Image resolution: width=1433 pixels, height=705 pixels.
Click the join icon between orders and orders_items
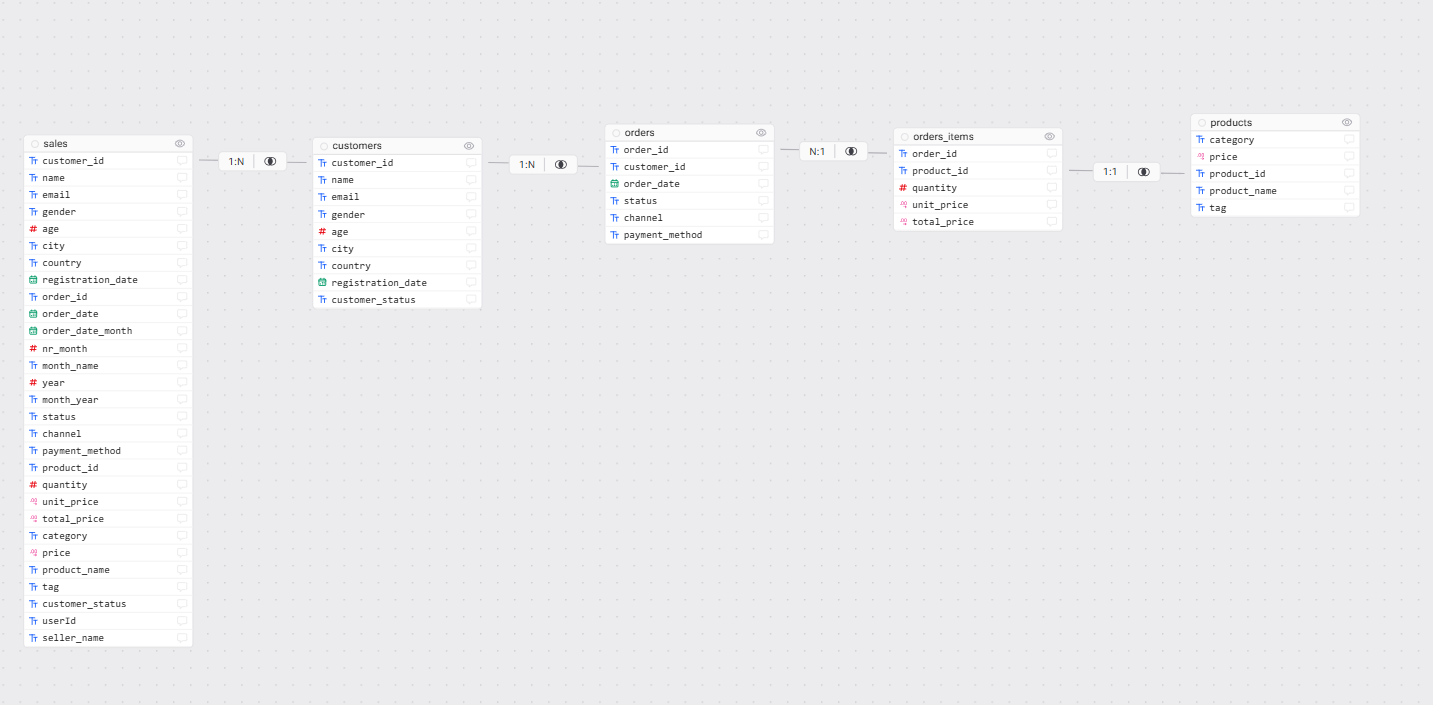851,151
